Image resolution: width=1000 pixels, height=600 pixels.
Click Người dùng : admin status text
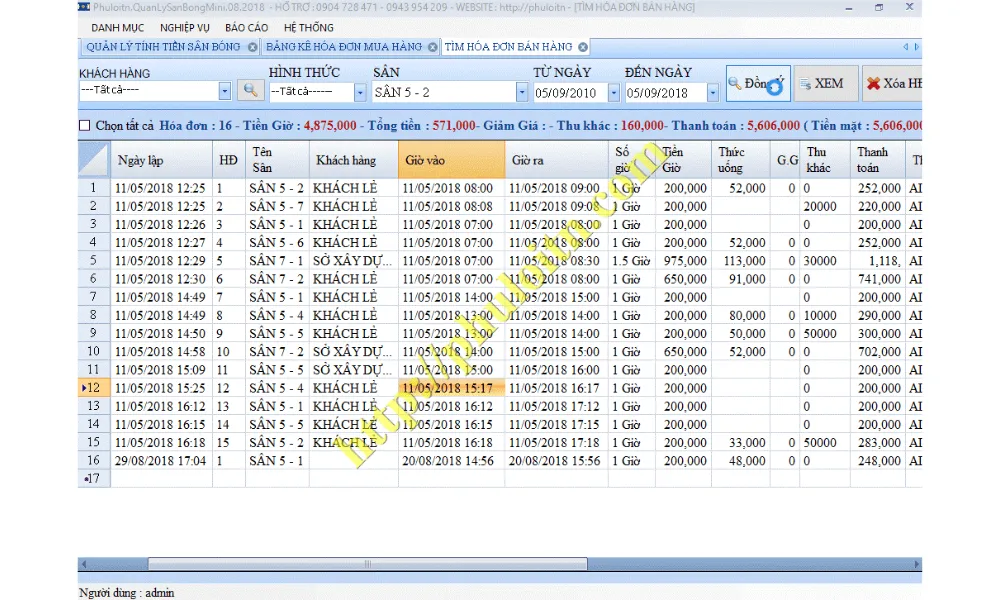(x=126, y=593)
